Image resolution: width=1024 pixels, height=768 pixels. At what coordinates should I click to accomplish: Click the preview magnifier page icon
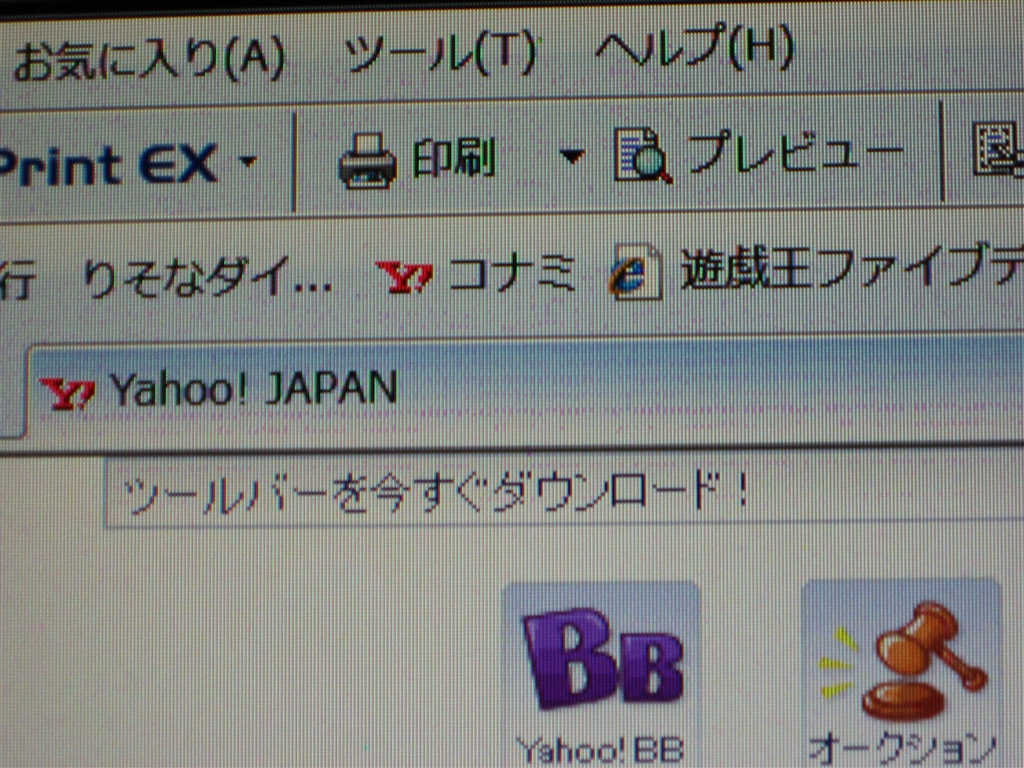(x=643, y=155)
